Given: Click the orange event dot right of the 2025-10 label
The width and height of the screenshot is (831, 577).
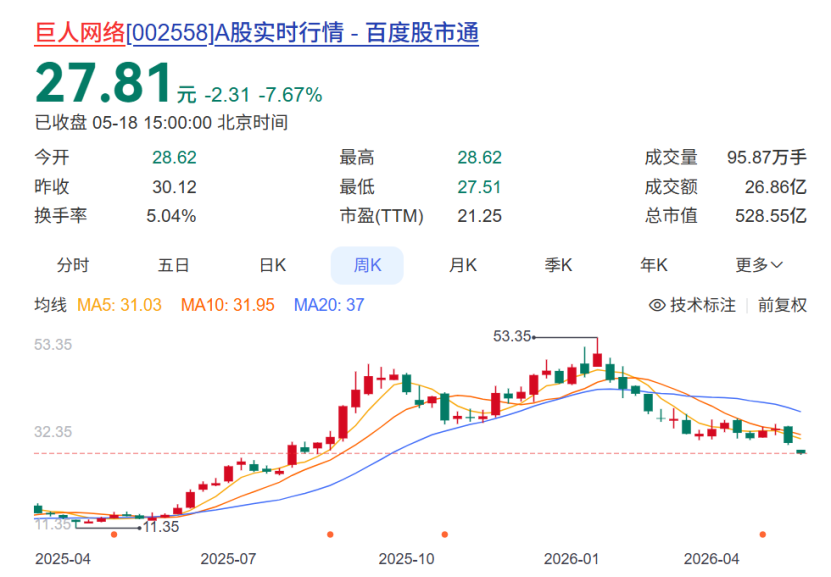Looking at the screenshot, I should (445, 535).
